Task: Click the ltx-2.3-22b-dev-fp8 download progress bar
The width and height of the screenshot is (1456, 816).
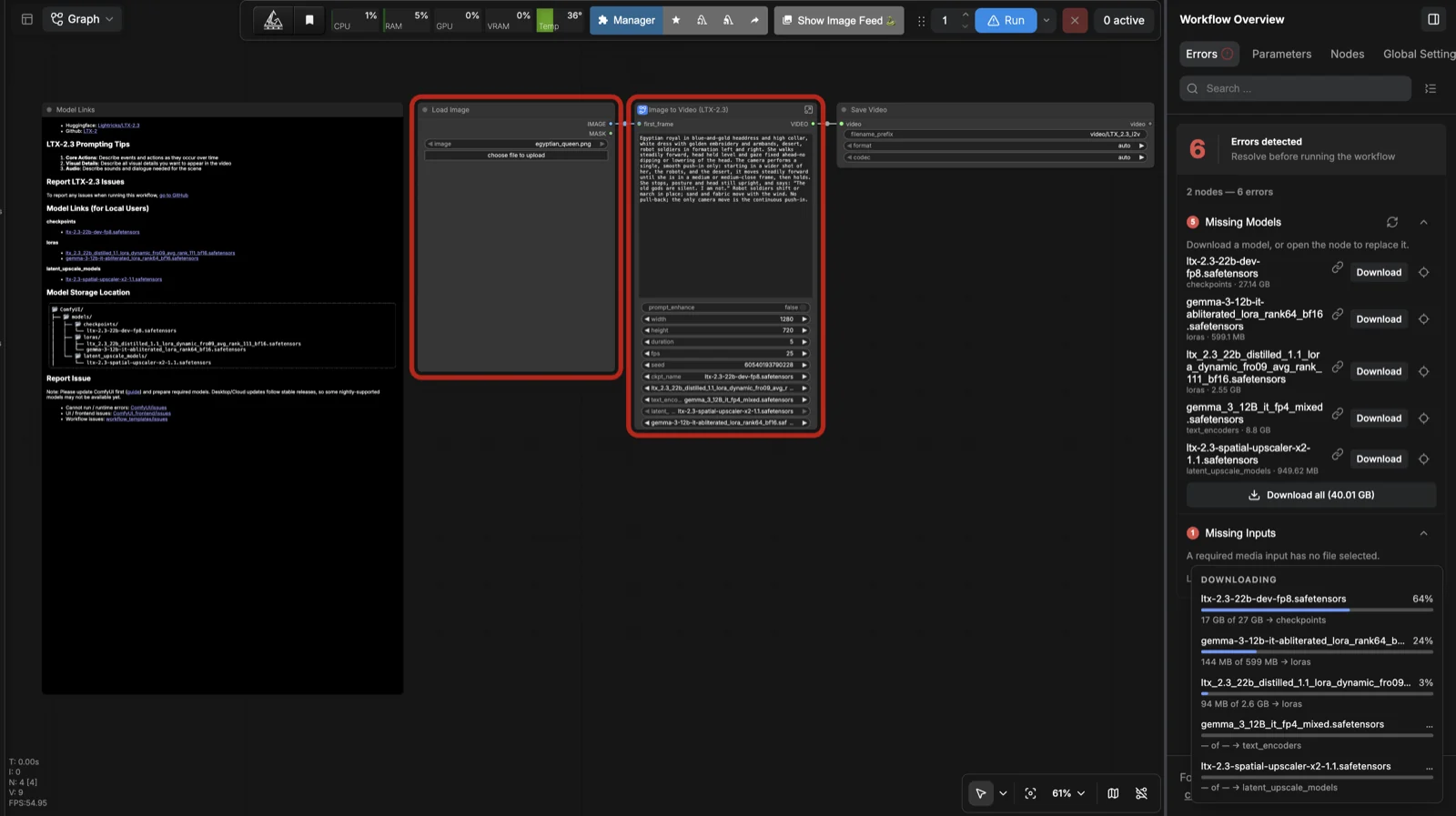Action: 1317,609
